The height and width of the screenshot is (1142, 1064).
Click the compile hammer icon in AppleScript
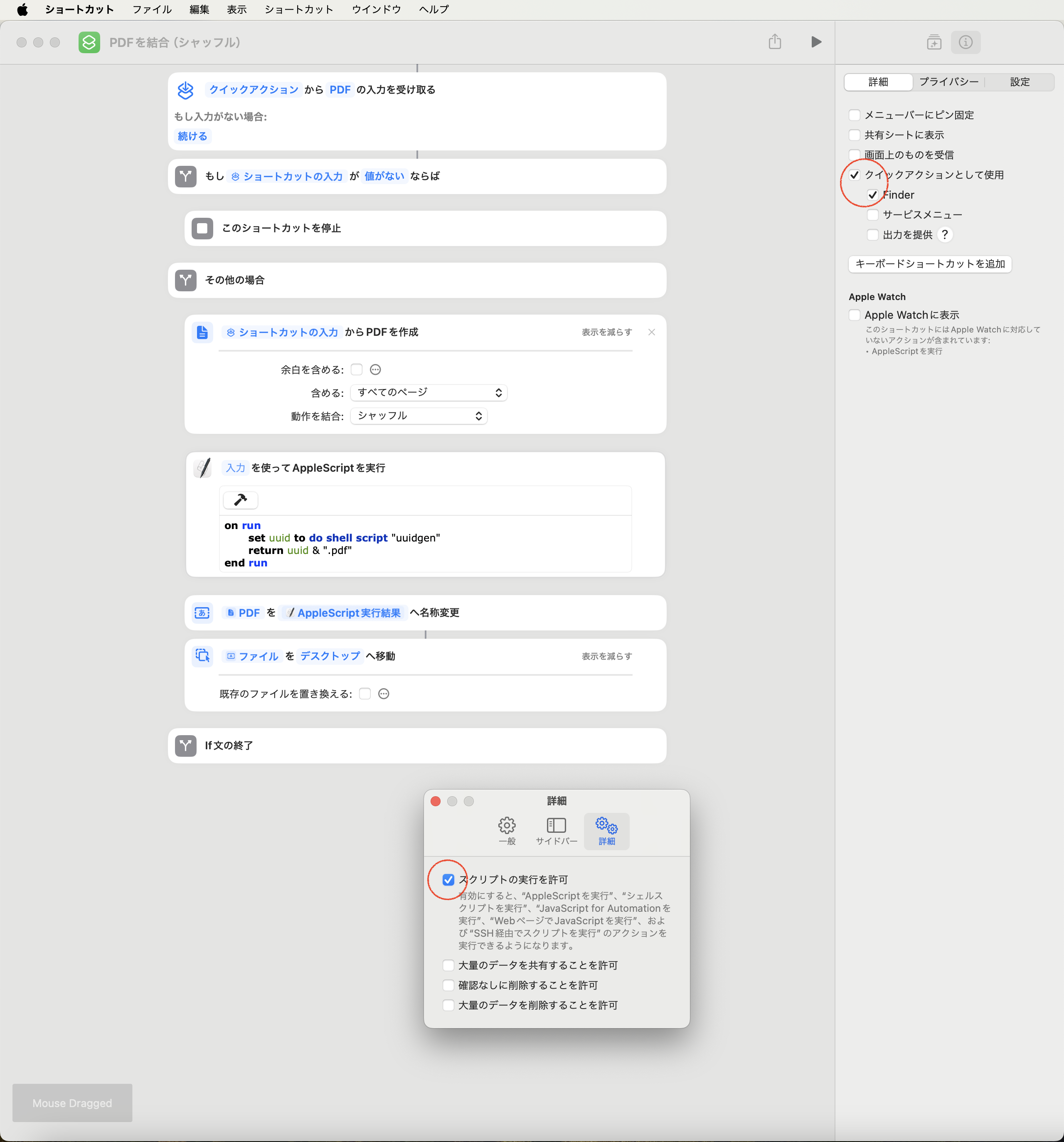tap(240, 500)
